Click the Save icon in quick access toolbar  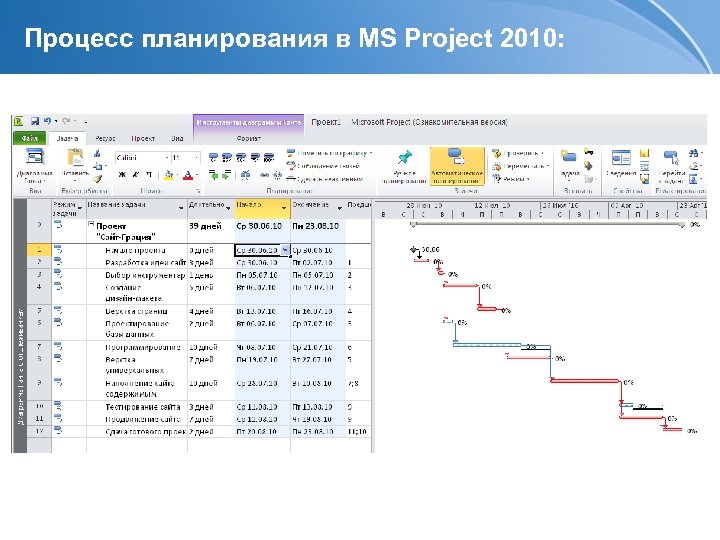pos(35,122)
